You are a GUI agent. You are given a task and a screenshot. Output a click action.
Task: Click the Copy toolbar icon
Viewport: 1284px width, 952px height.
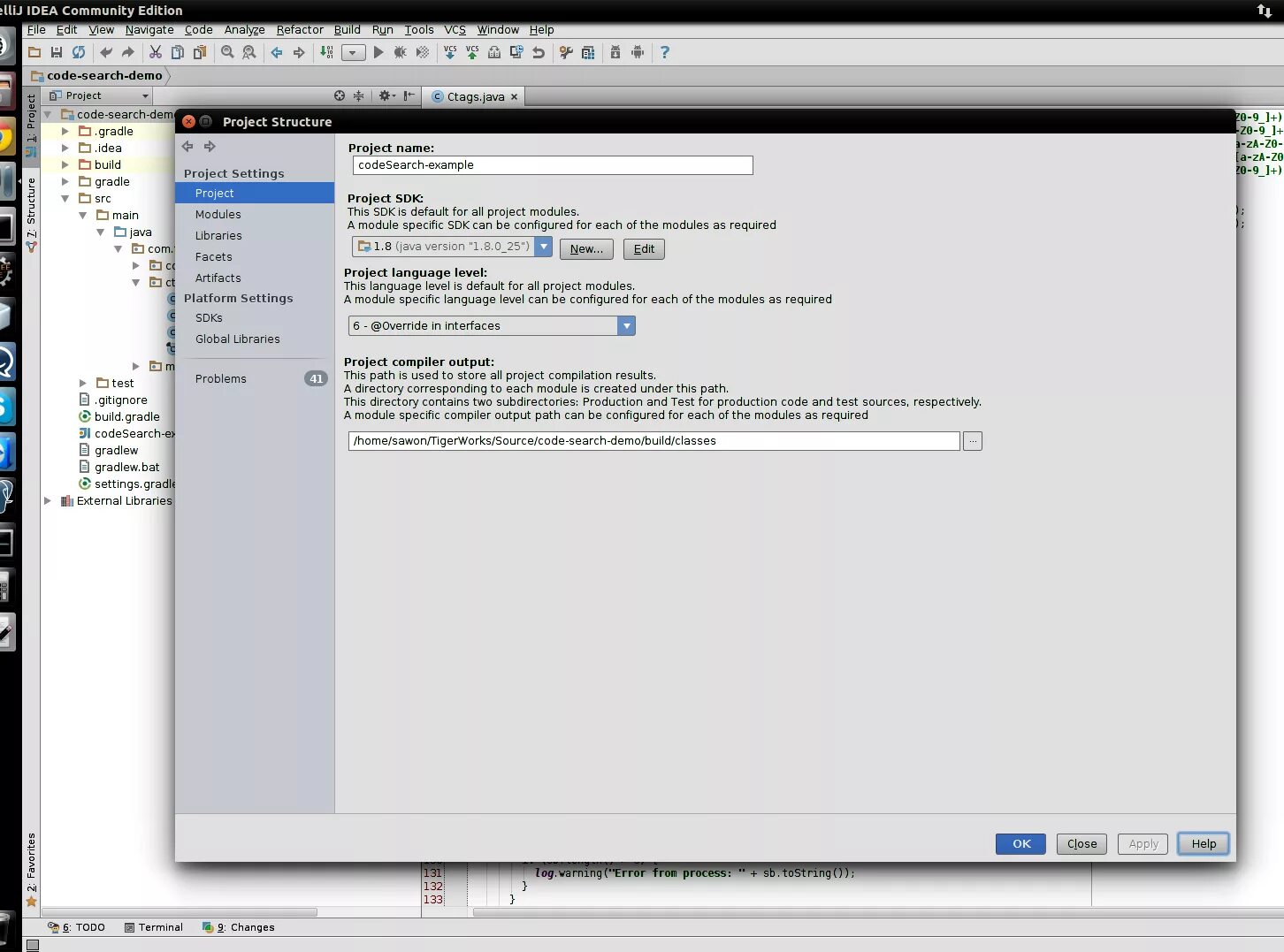coord(178,52)
